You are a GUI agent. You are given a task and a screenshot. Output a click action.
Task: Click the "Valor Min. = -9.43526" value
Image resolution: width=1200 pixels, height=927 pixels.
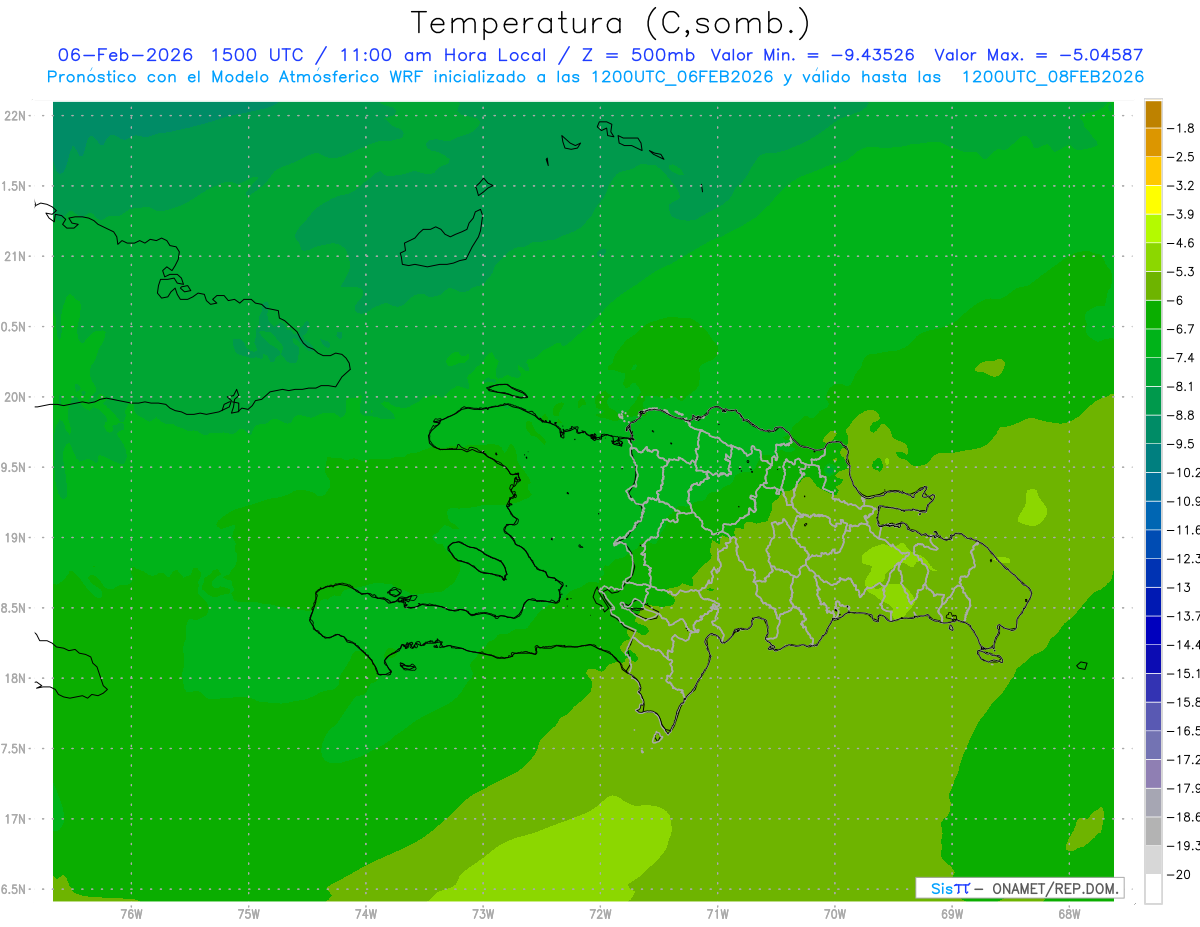coord(812,55)
